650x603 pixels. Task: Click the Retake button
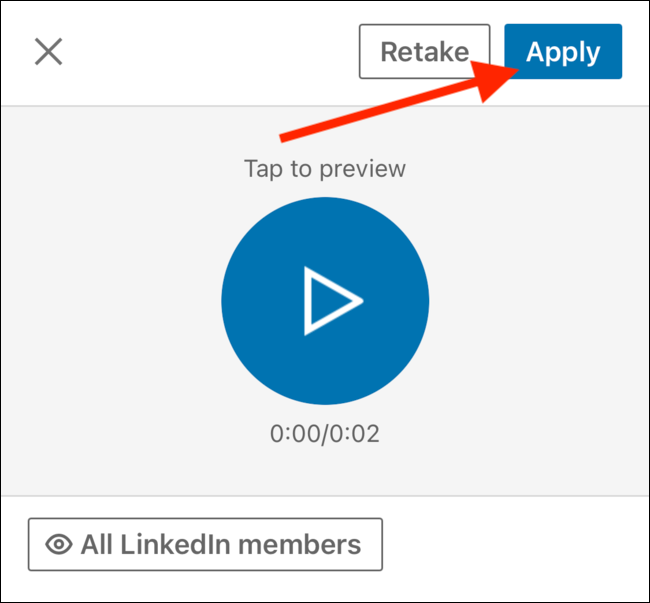(x=424, y=52)
